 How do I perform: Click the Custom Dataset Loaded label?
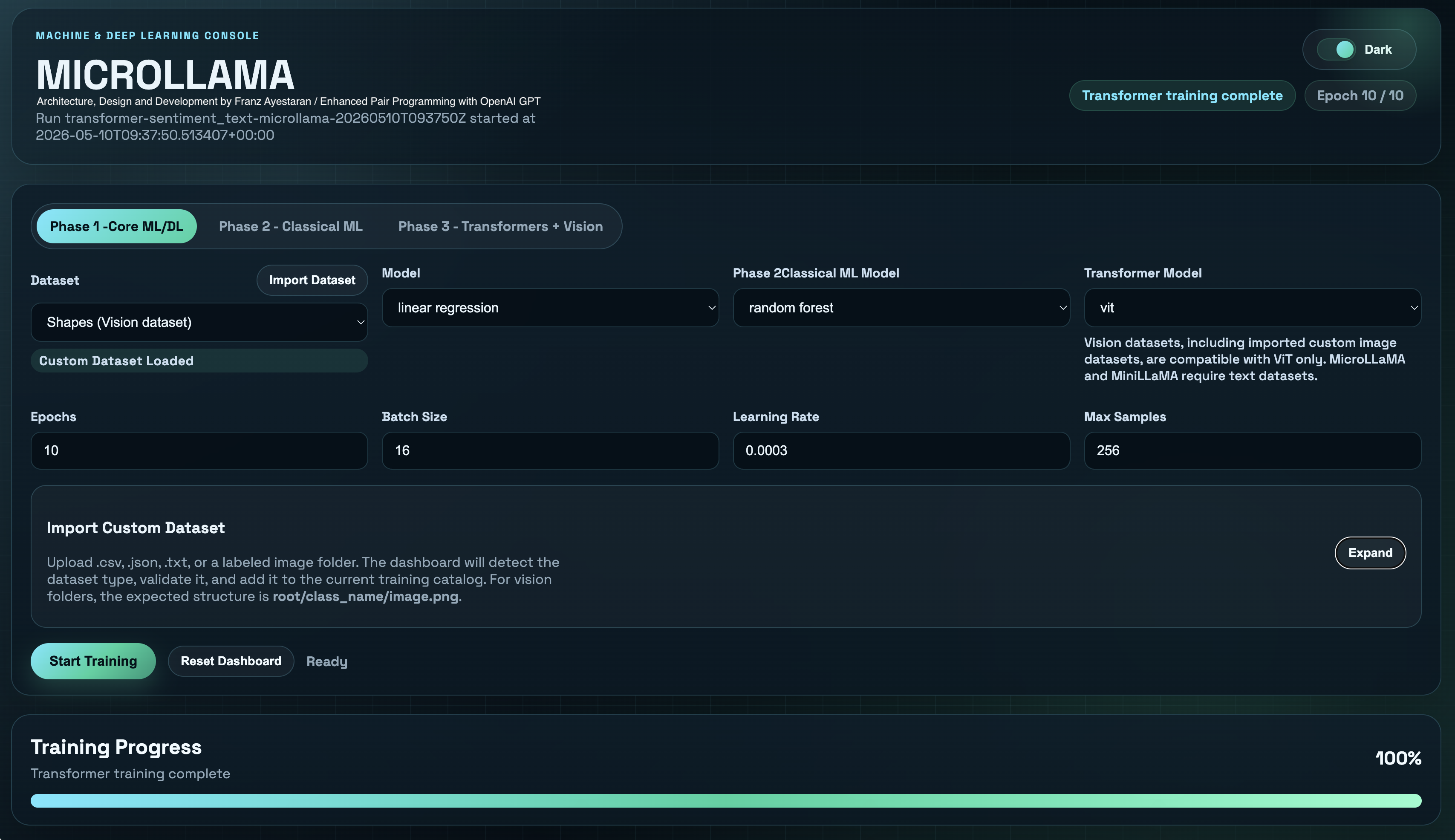click(x=199, y=361)
